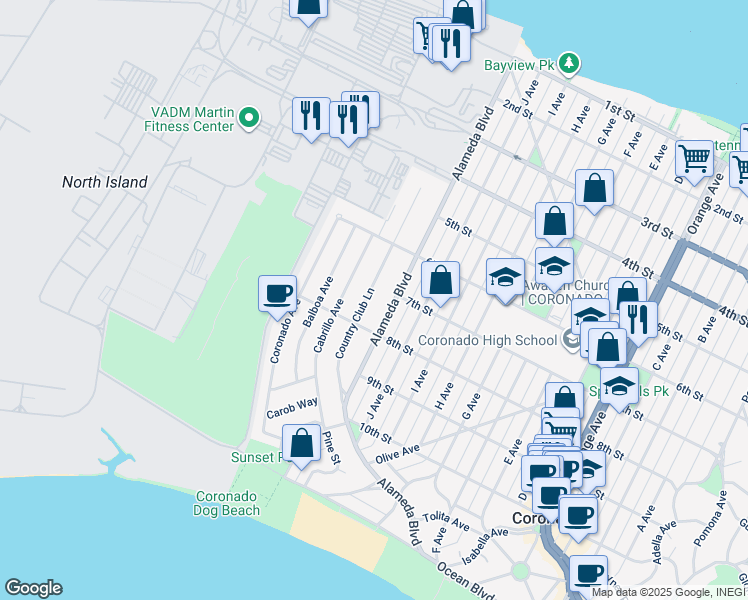Open the shopping bag marker west of Spreckels Pk

pyautogui.click(x=565, y=398)
